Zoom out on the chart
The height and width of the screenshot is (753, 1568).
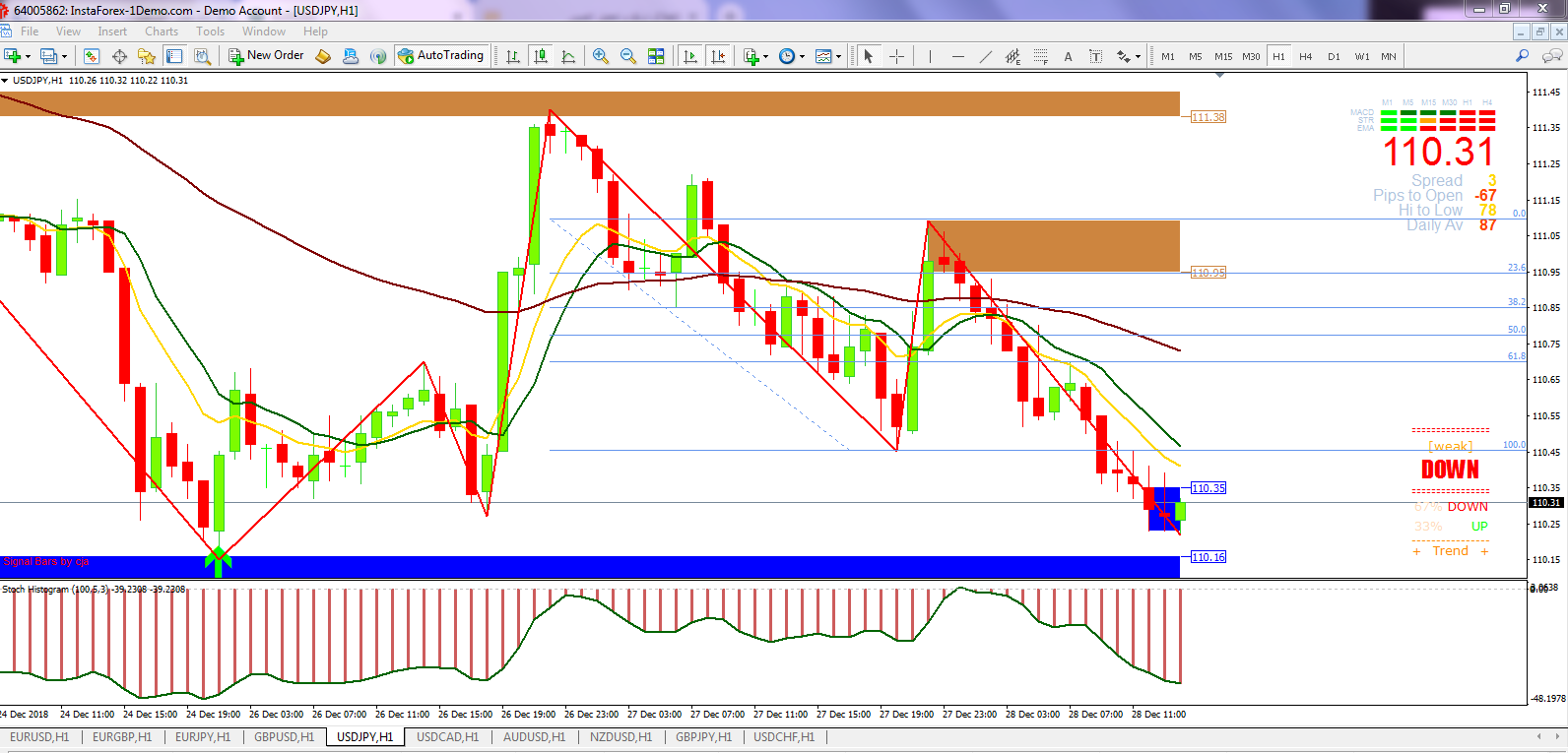[628, 56]
